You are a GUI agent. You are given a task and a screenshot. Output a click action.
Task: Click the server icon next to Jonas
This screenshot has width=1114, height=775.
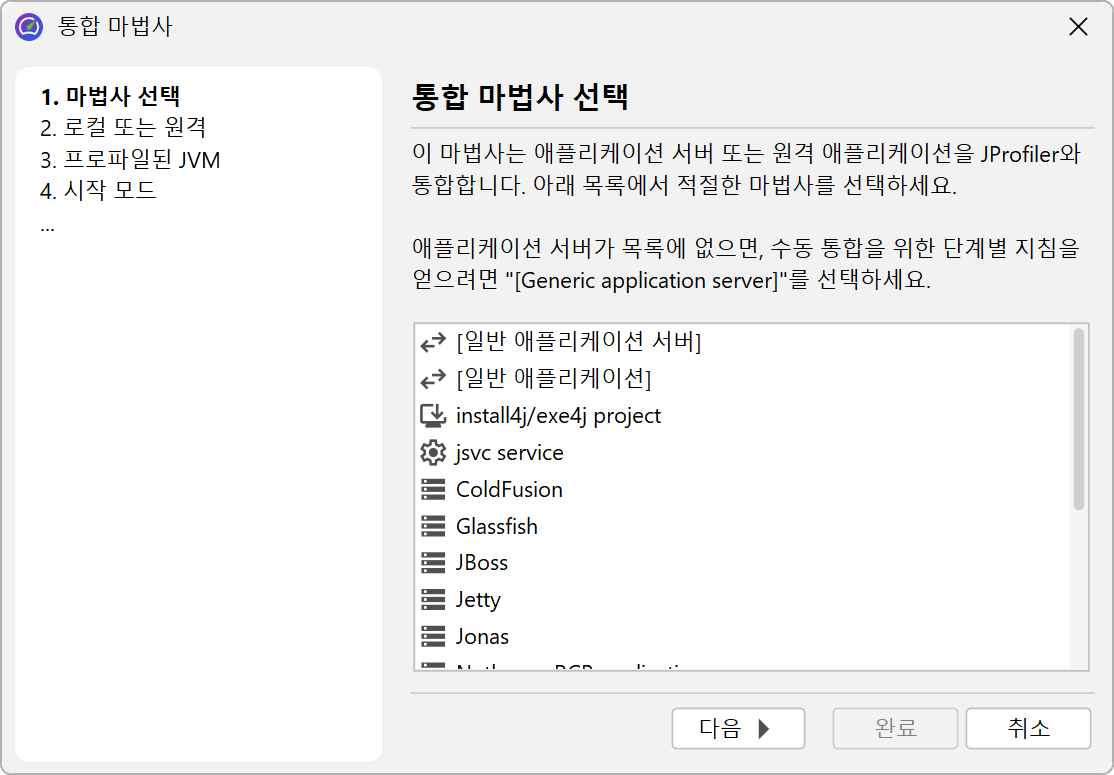tap(433, 636)
